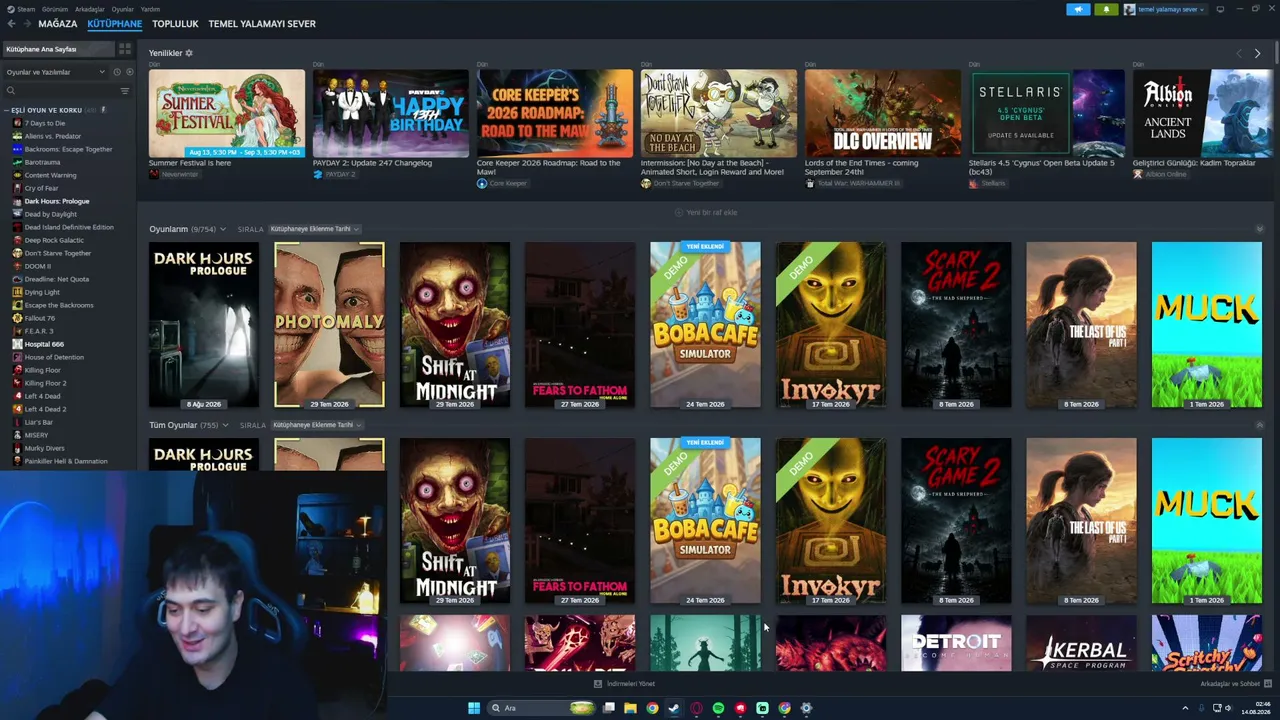Open the Görünüm menu

55,9
